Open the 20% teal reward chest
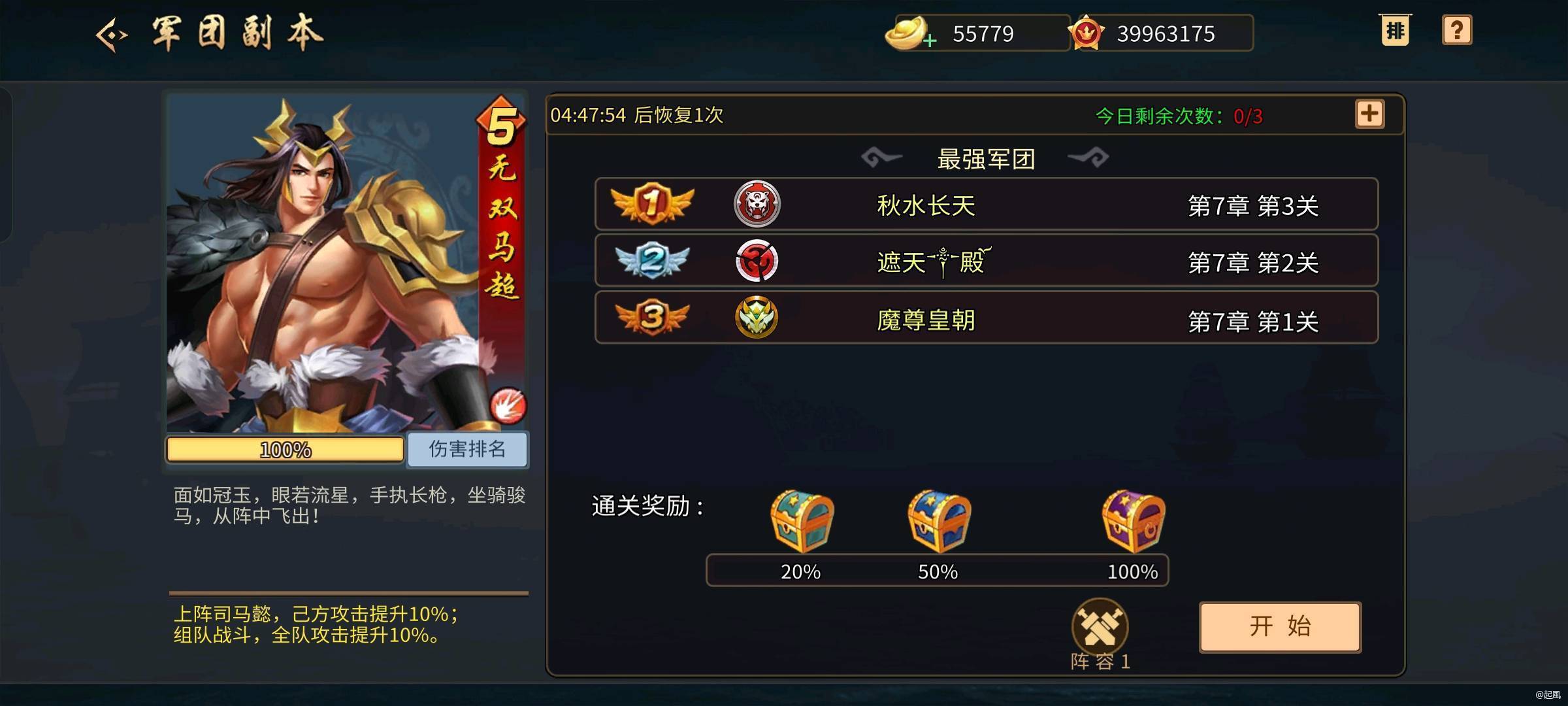1568x706 pixels. point(802,520)
